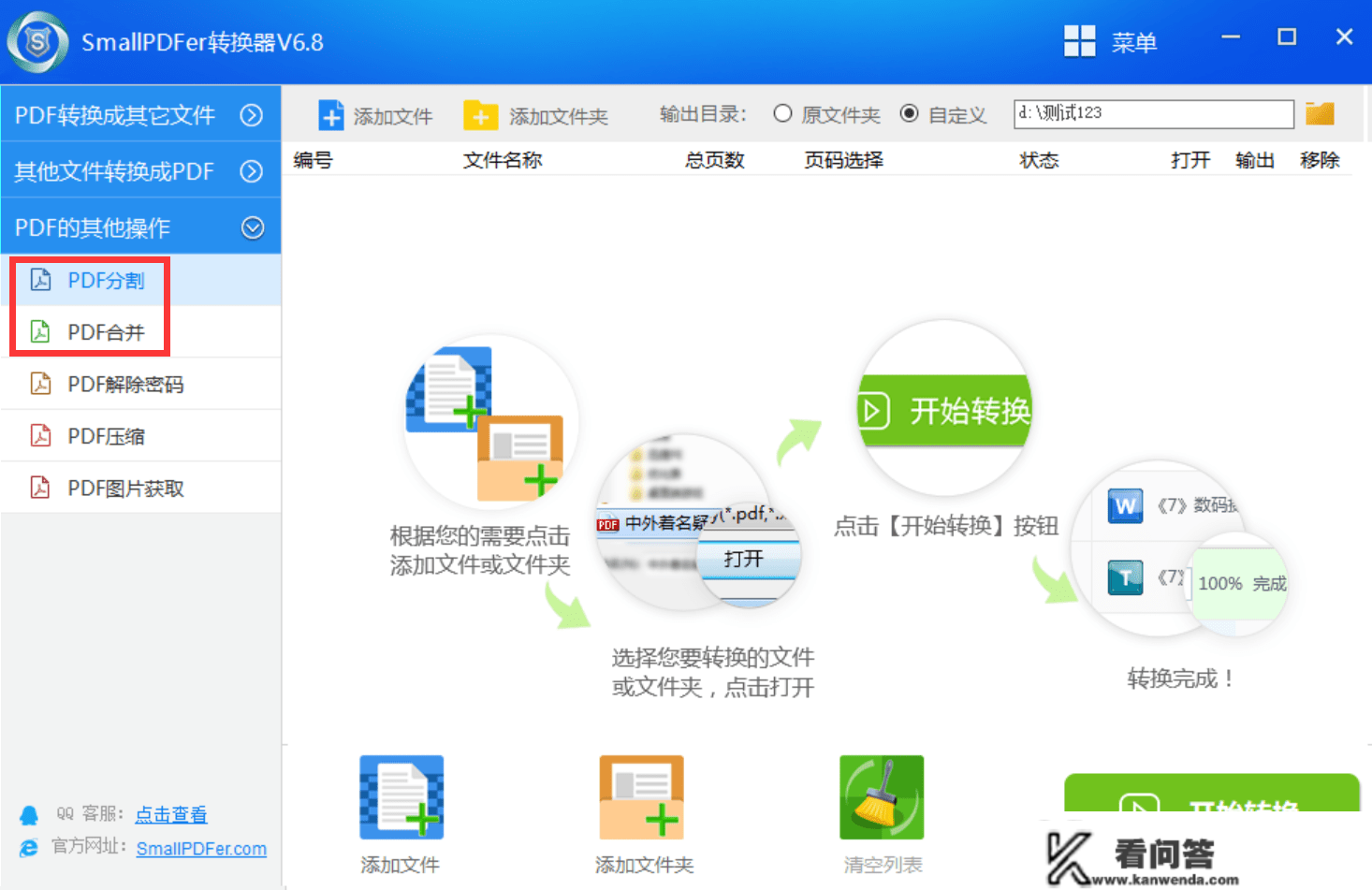Image resolution: width=1372 pixels, height=890 pixels.
Task: Click the add-file illustration in guide
Action: click(490, 423)
